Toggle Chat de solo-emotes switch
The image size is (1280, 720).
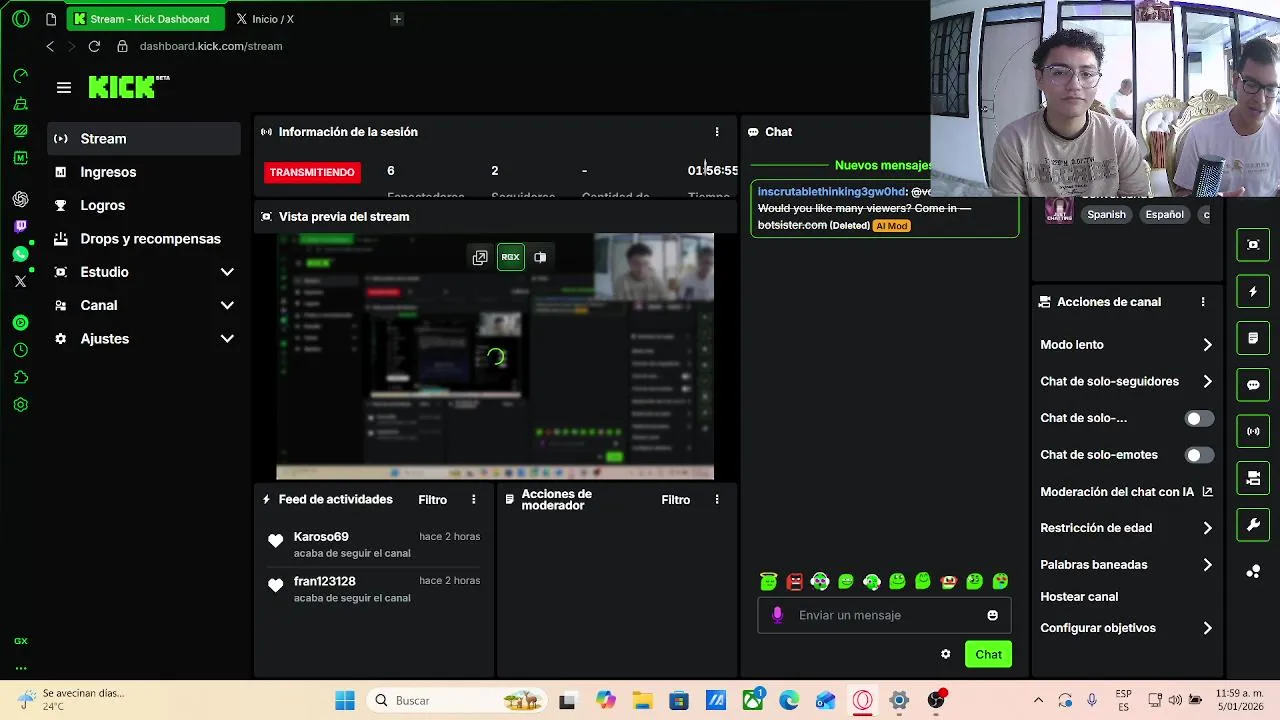[x=1199, y=455]
